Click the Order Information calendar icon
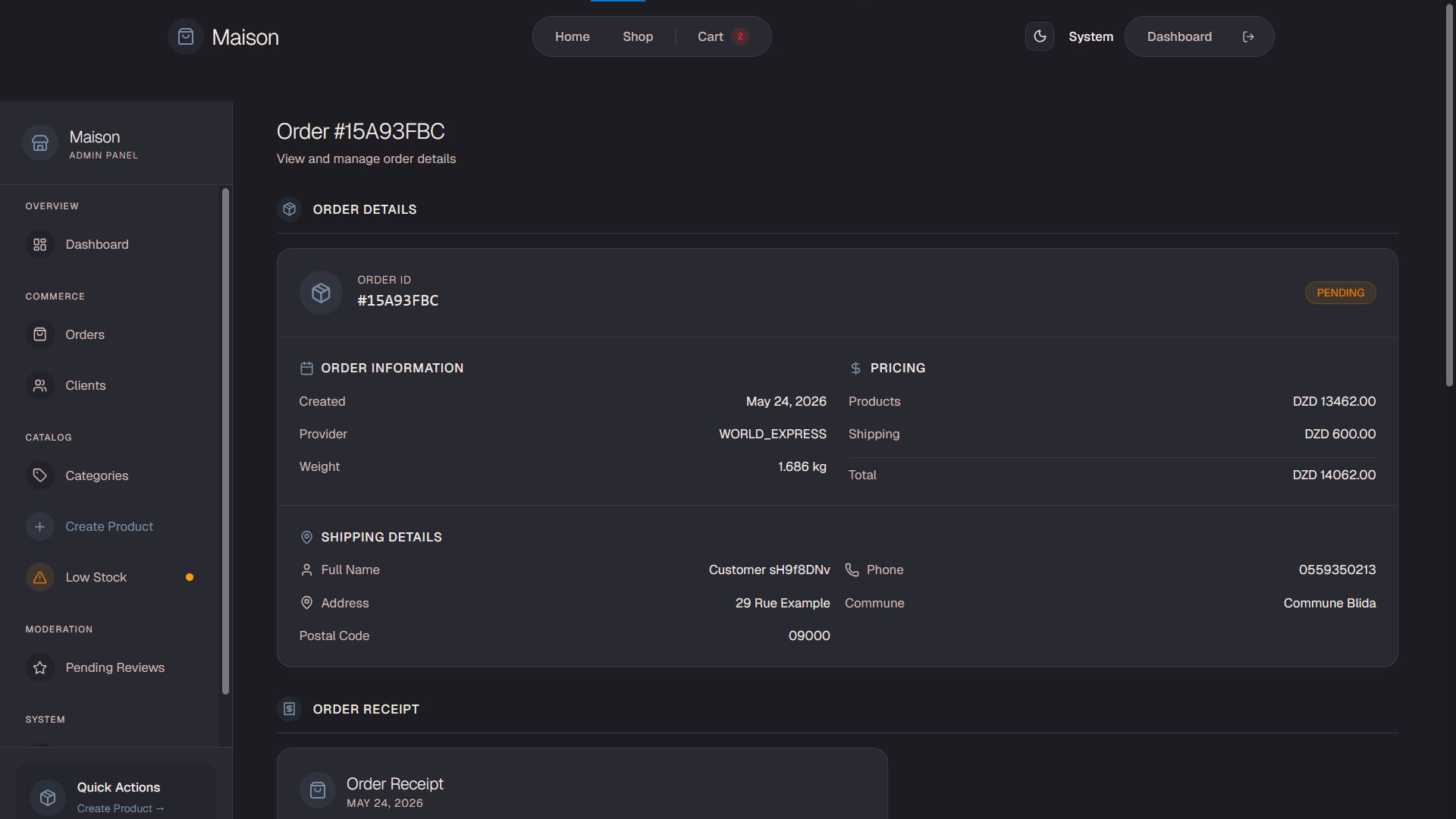1456x819 pixels. [x=306, y=368]
